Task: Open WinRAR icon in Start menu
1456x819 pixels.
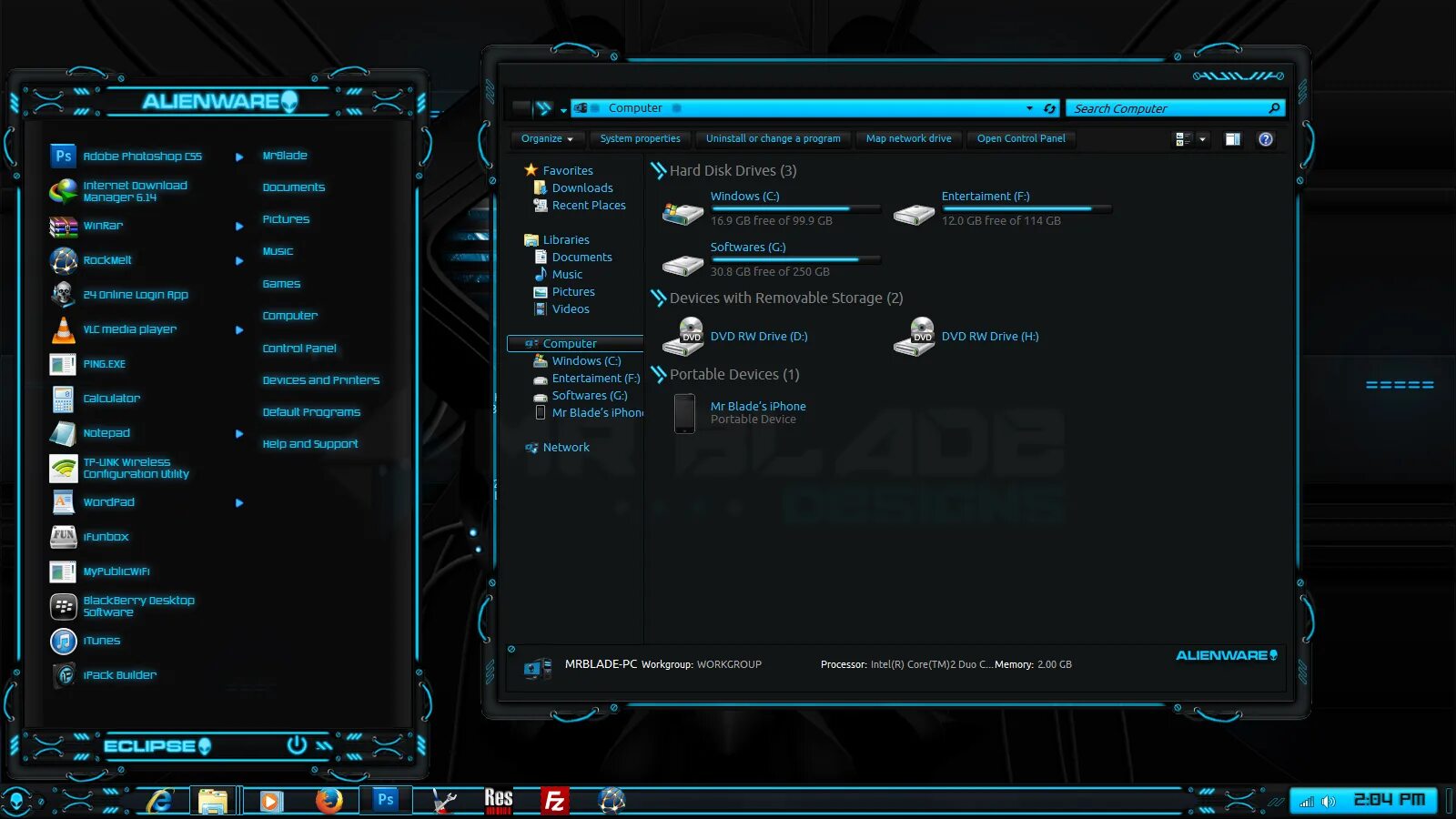Action: pos(63,226)
